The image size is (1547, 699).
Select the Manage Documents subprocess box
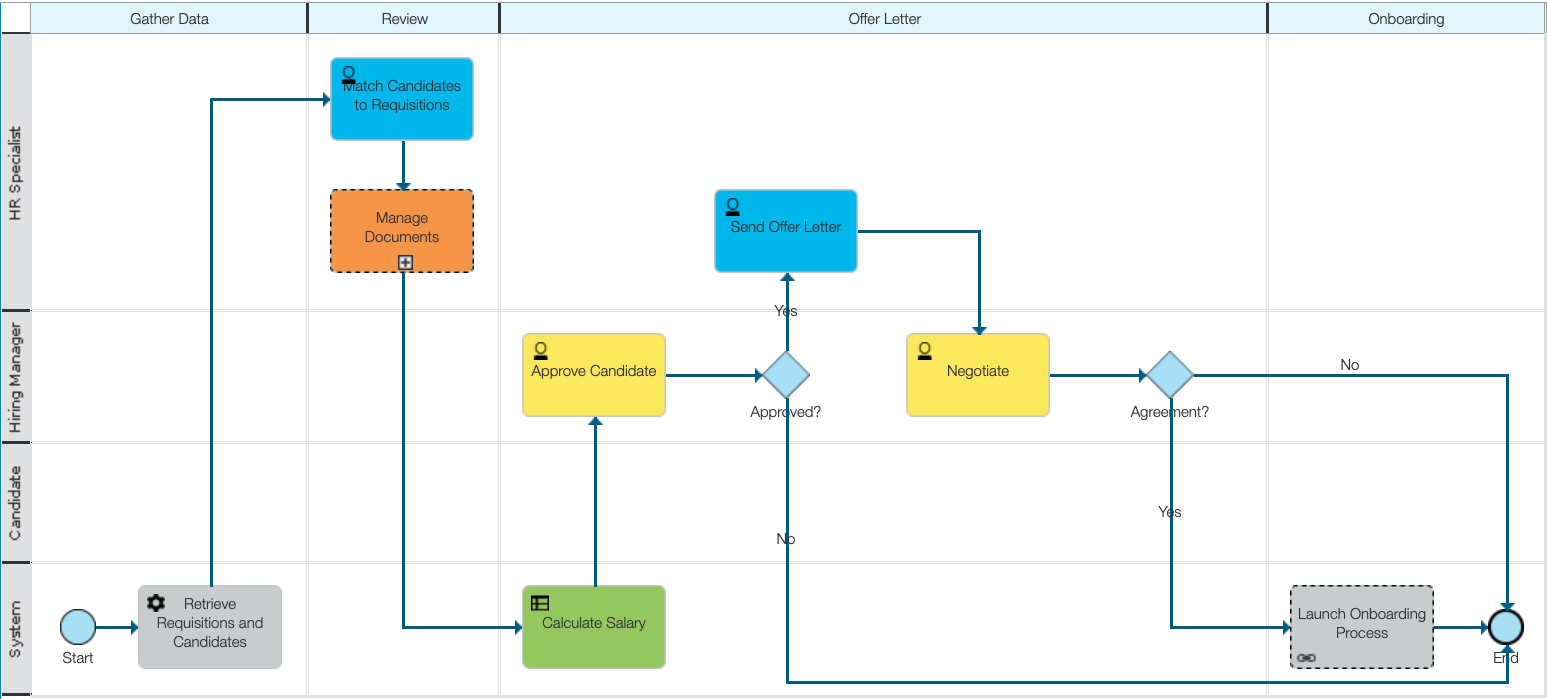click(x=402, y=231)
